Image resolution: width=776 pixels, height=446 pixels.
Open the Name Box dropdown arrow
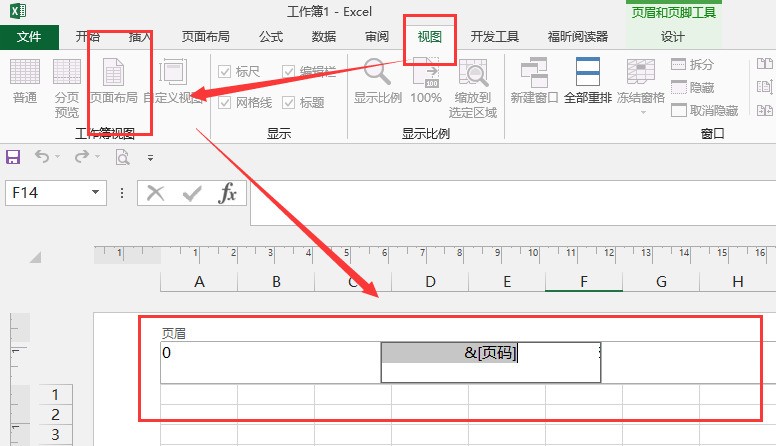[x=96, y=192]
